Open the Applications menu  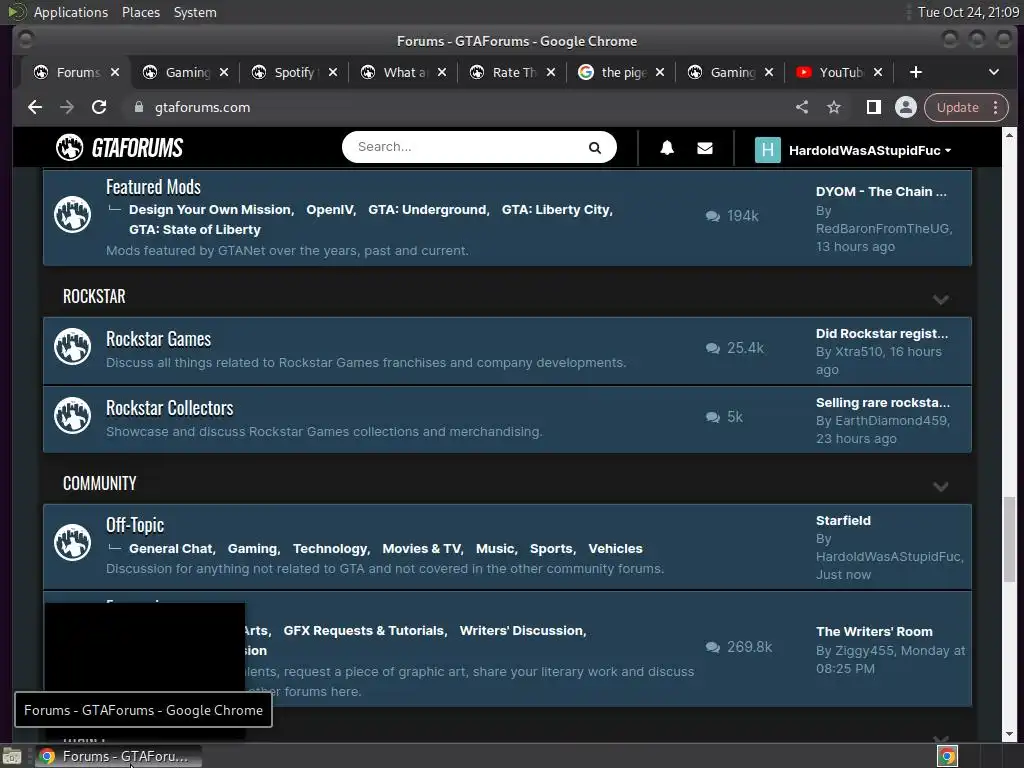click(x=71, y=12)
